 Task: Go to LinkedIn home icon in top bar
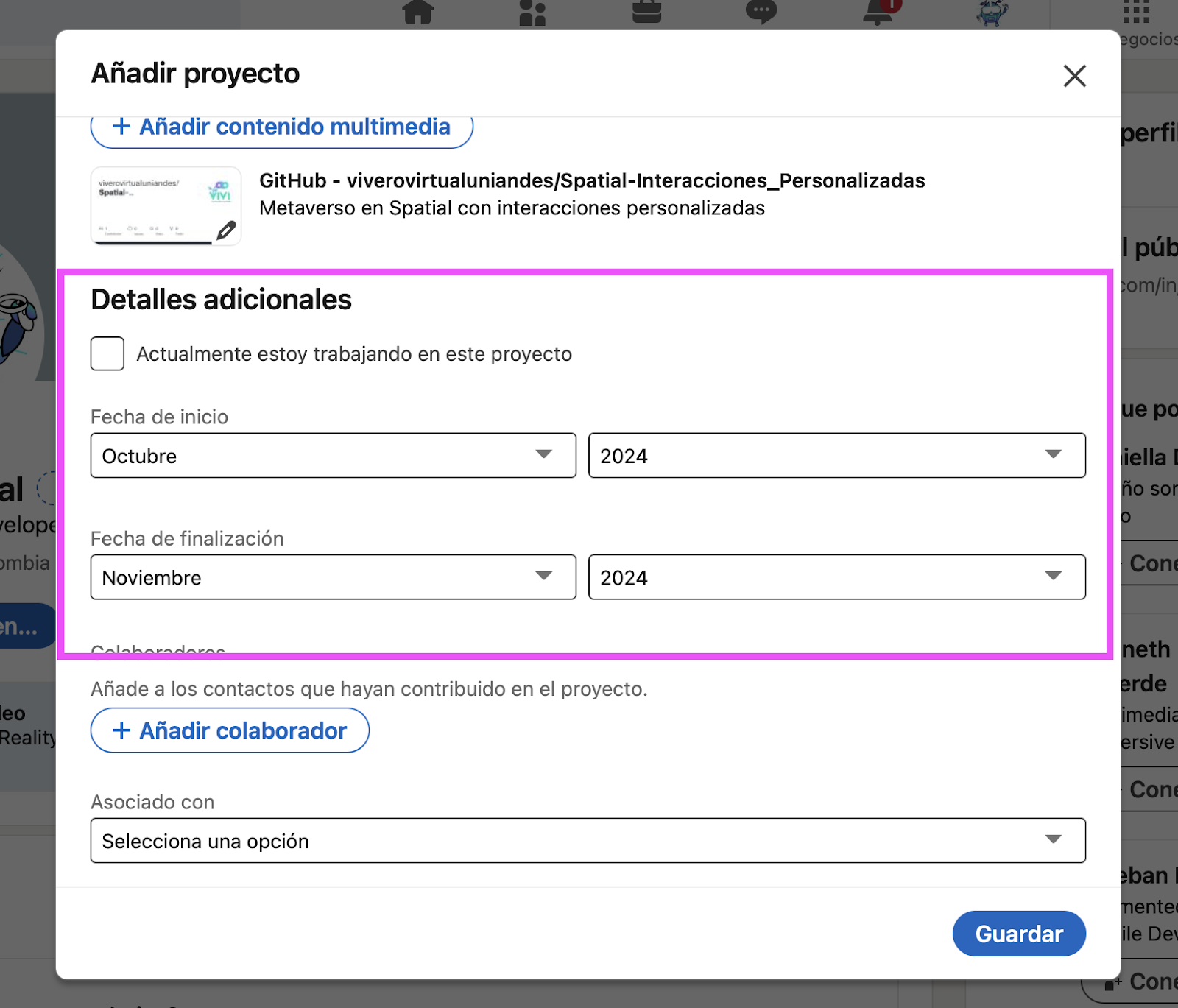(x=417, y=12)
